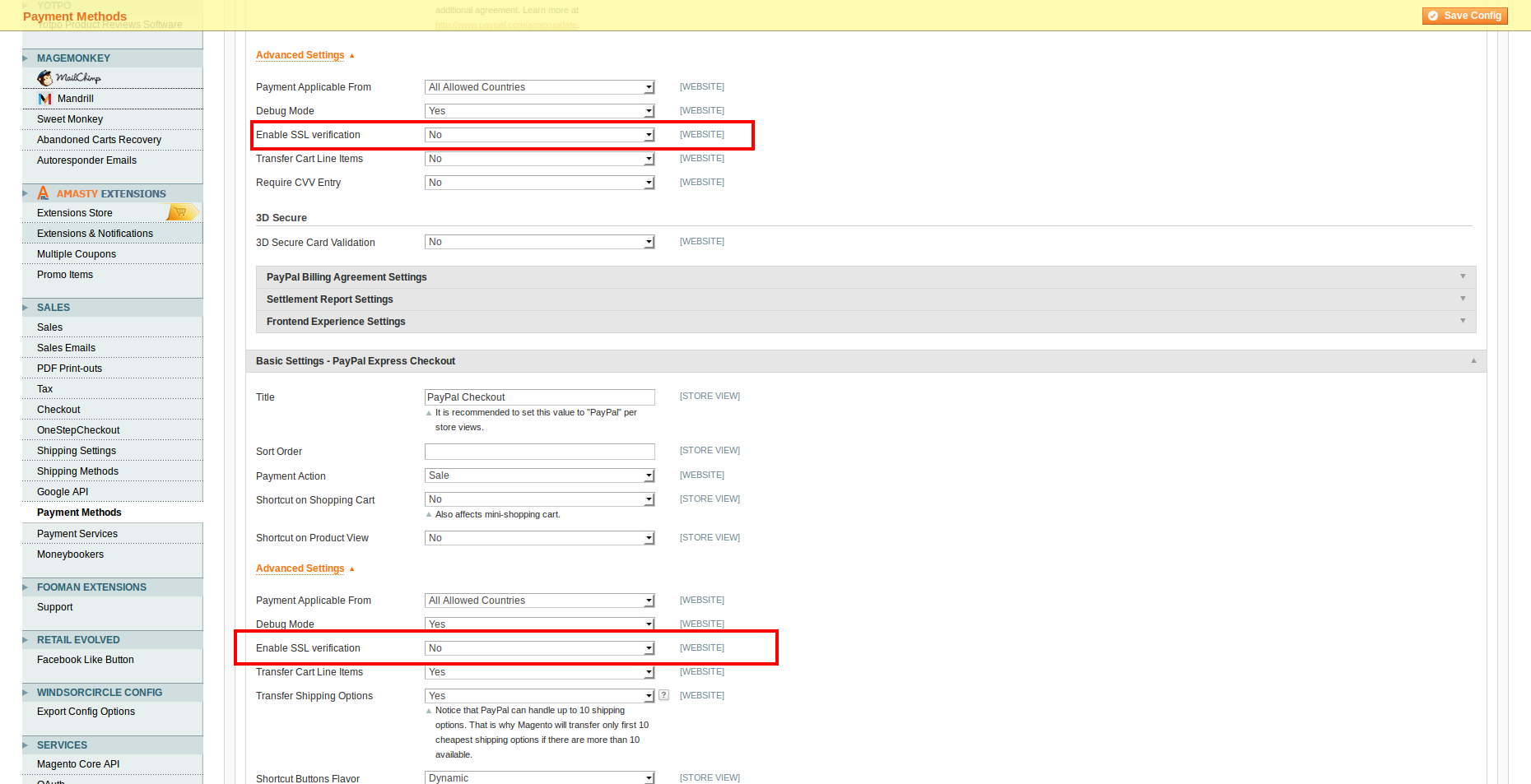Click the Sort Order input field
The image size is (1531, 784).
point(540,452)
